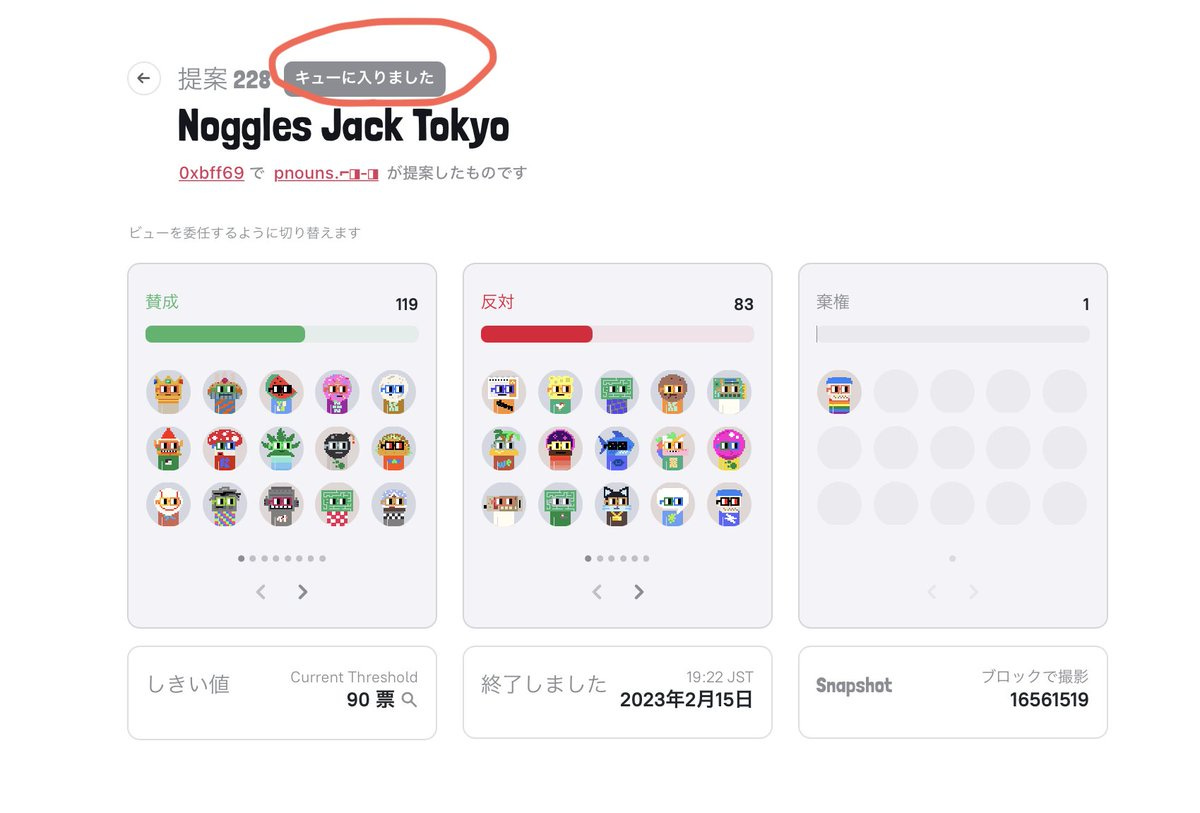Open the Snapshot block info card
The height and width of the screenshot is (813, 1200).
pyautogui.click(x=953, y=692)
